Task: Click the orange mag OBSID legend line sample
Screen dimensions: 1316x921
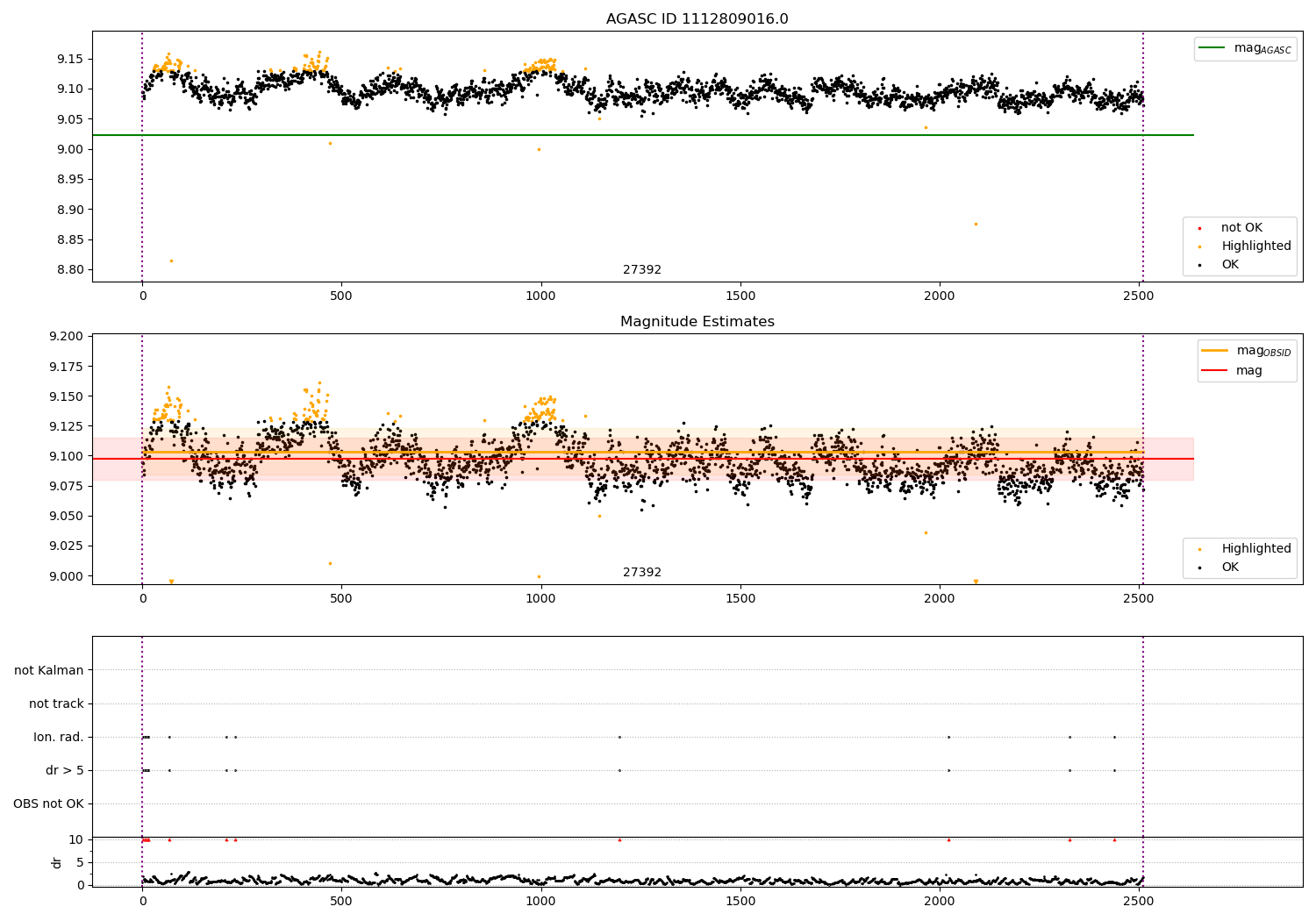Action: (x=1215, y=350)
